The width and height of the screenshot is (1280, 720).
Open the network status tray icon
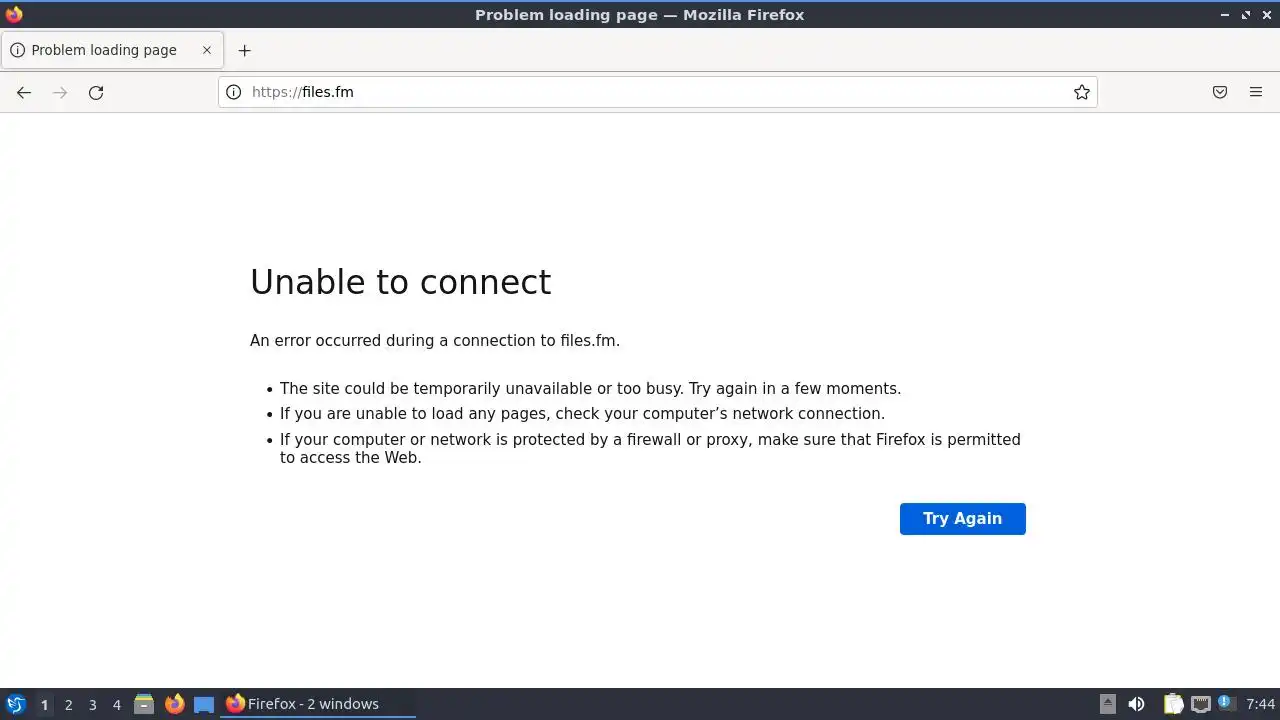[x=1200, y=704]
